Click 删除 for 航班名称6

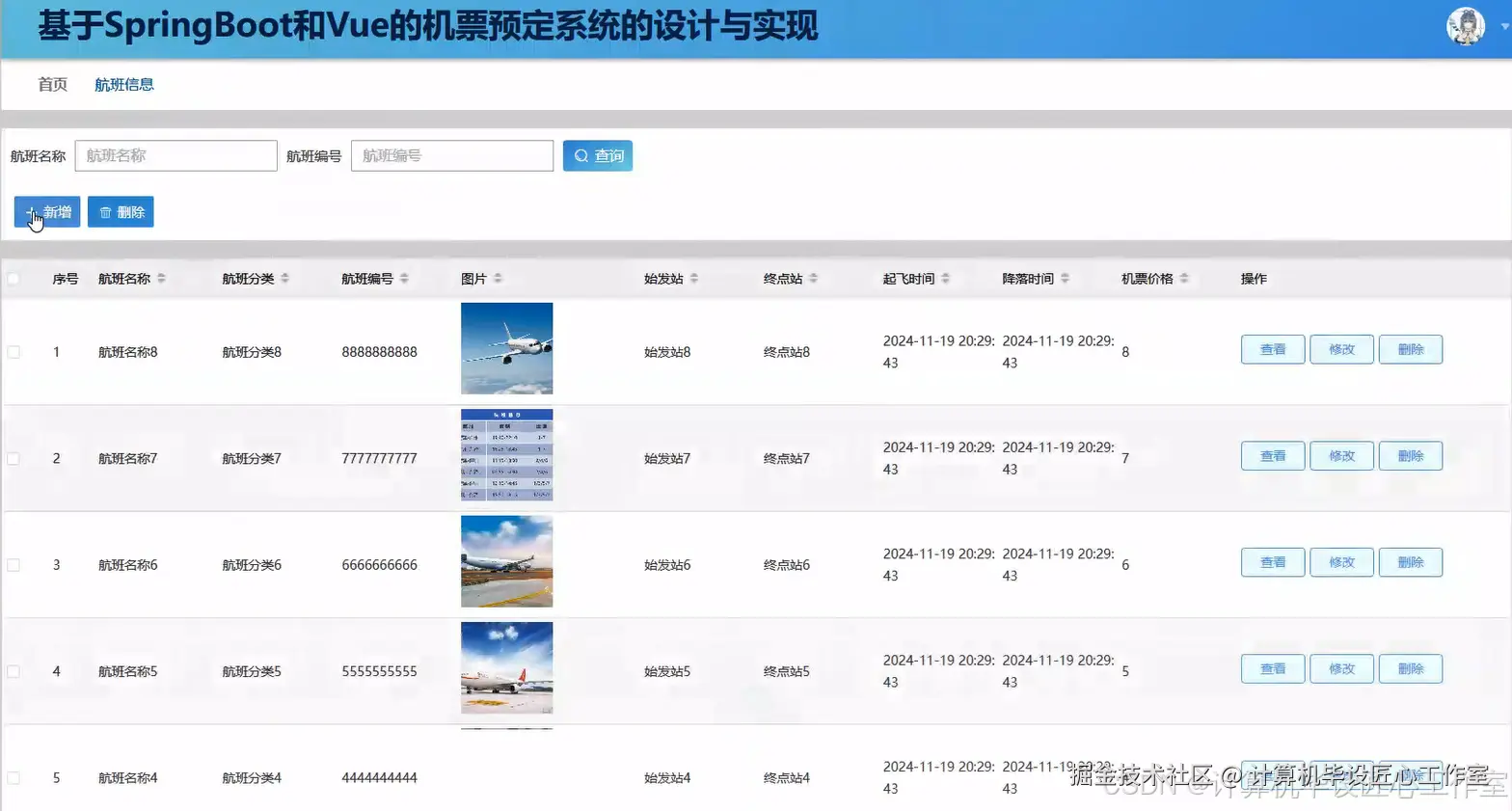(x=1411, y=562)
